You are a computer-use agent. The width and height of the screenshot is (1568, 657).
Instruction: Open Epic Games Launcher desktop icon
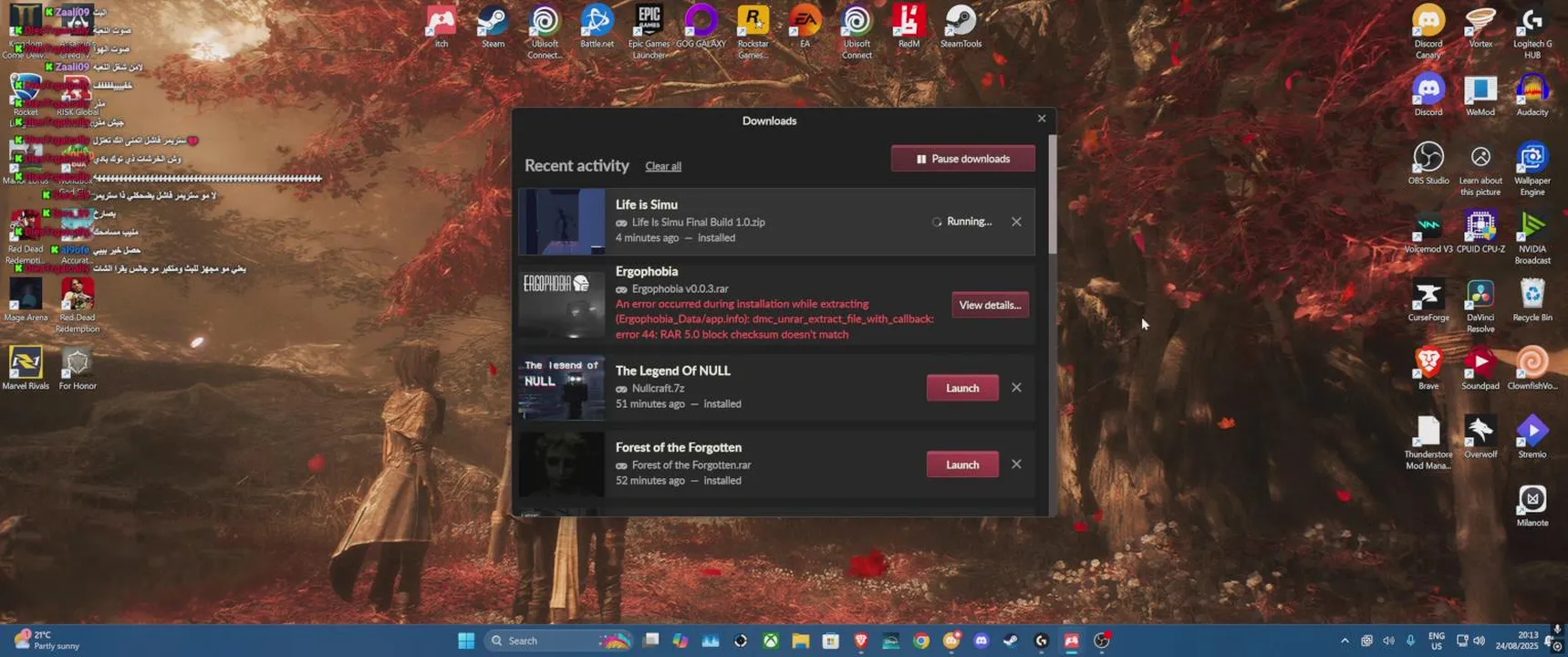(649, 31)
